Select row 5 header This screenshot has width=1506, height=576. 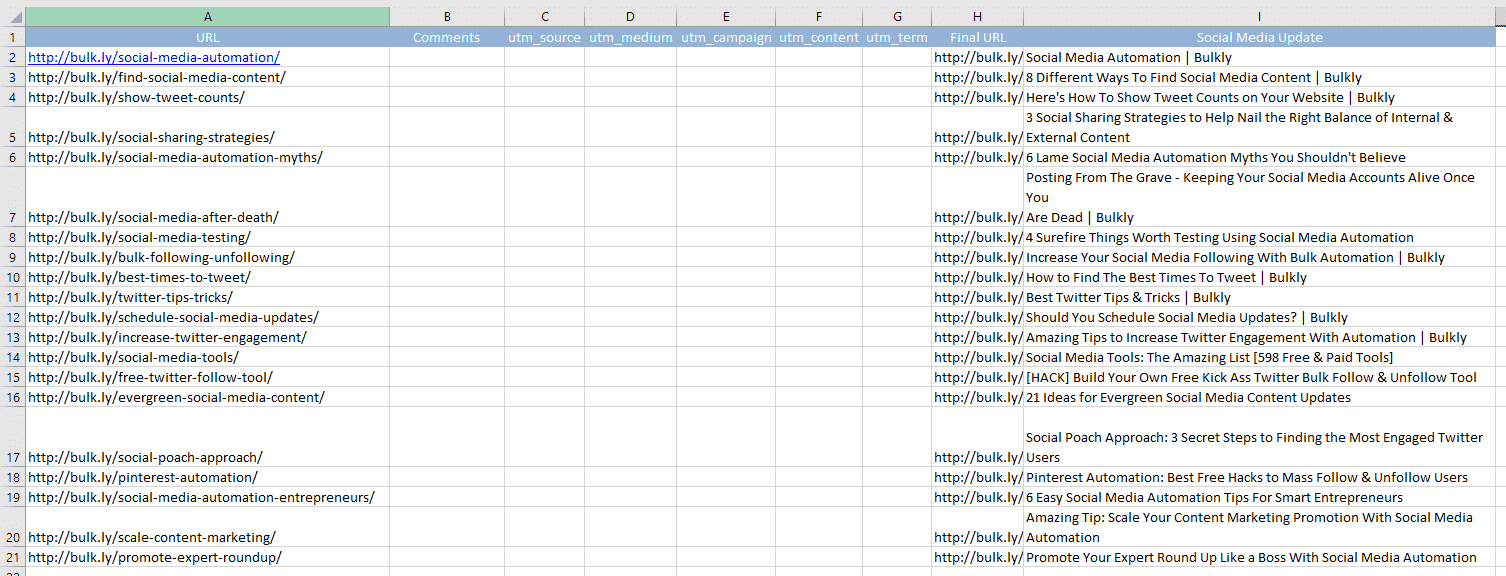13,127
